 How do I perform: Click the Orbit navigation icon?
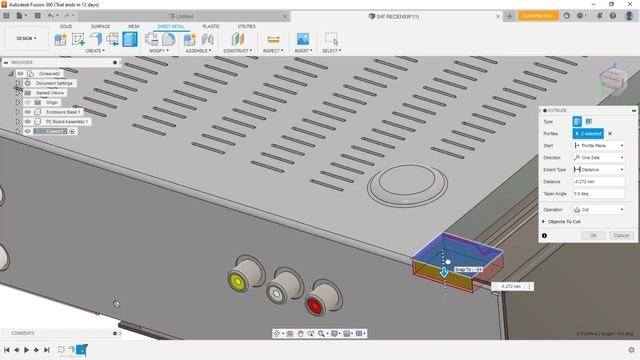(277, 333)
